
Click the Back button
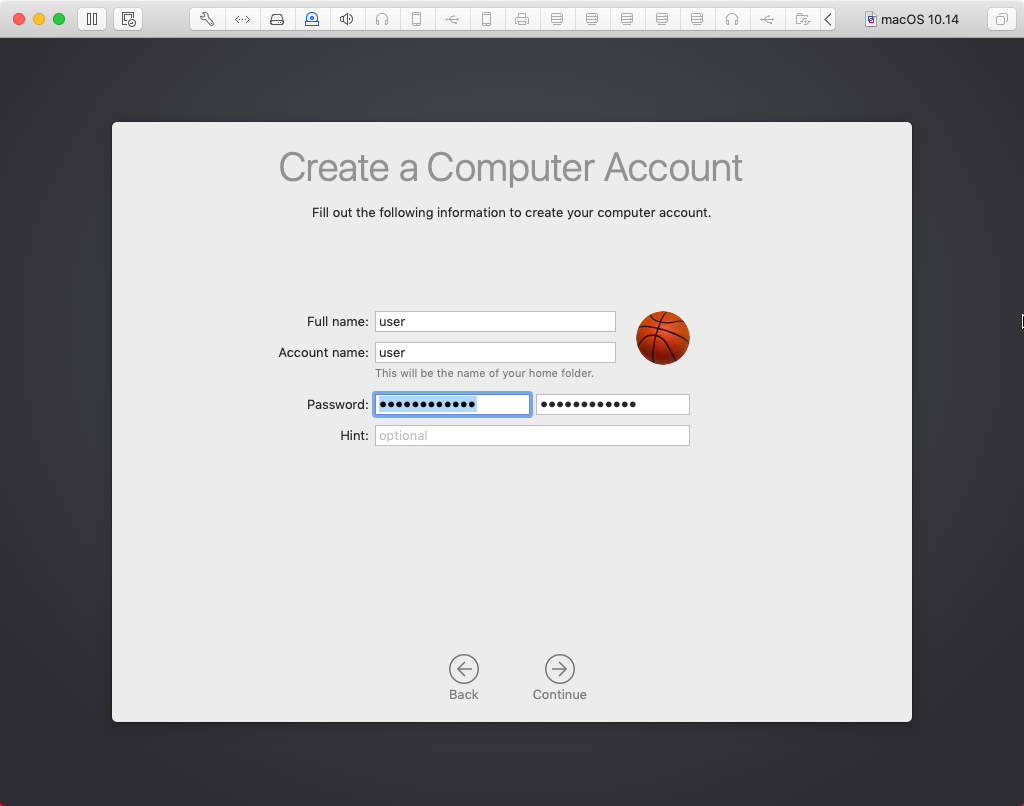click(x=463, y=670)
